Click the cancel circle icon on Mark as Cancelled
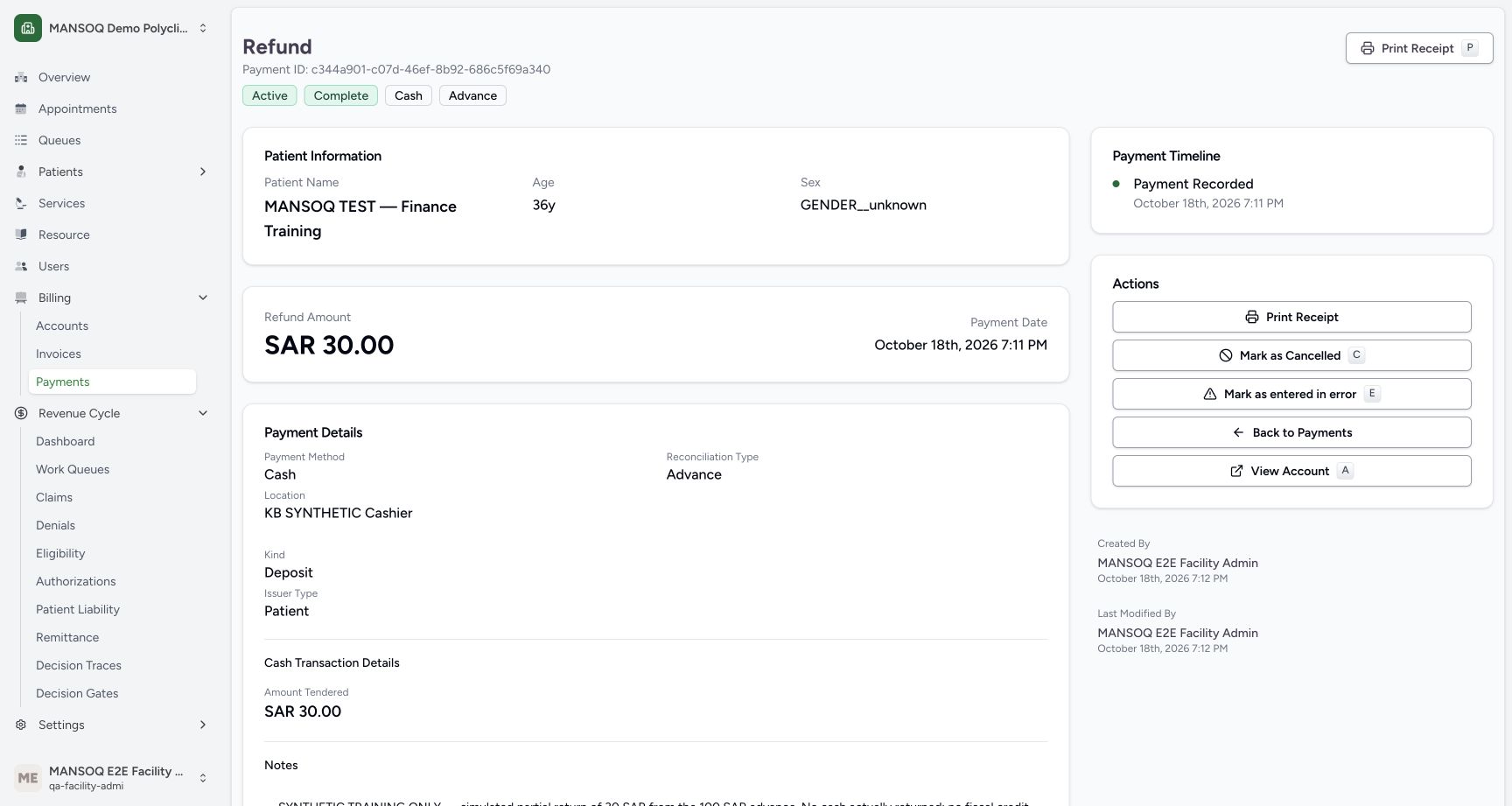The height and width of the screenshot is (806, 1512). [x=1226, y=355]
